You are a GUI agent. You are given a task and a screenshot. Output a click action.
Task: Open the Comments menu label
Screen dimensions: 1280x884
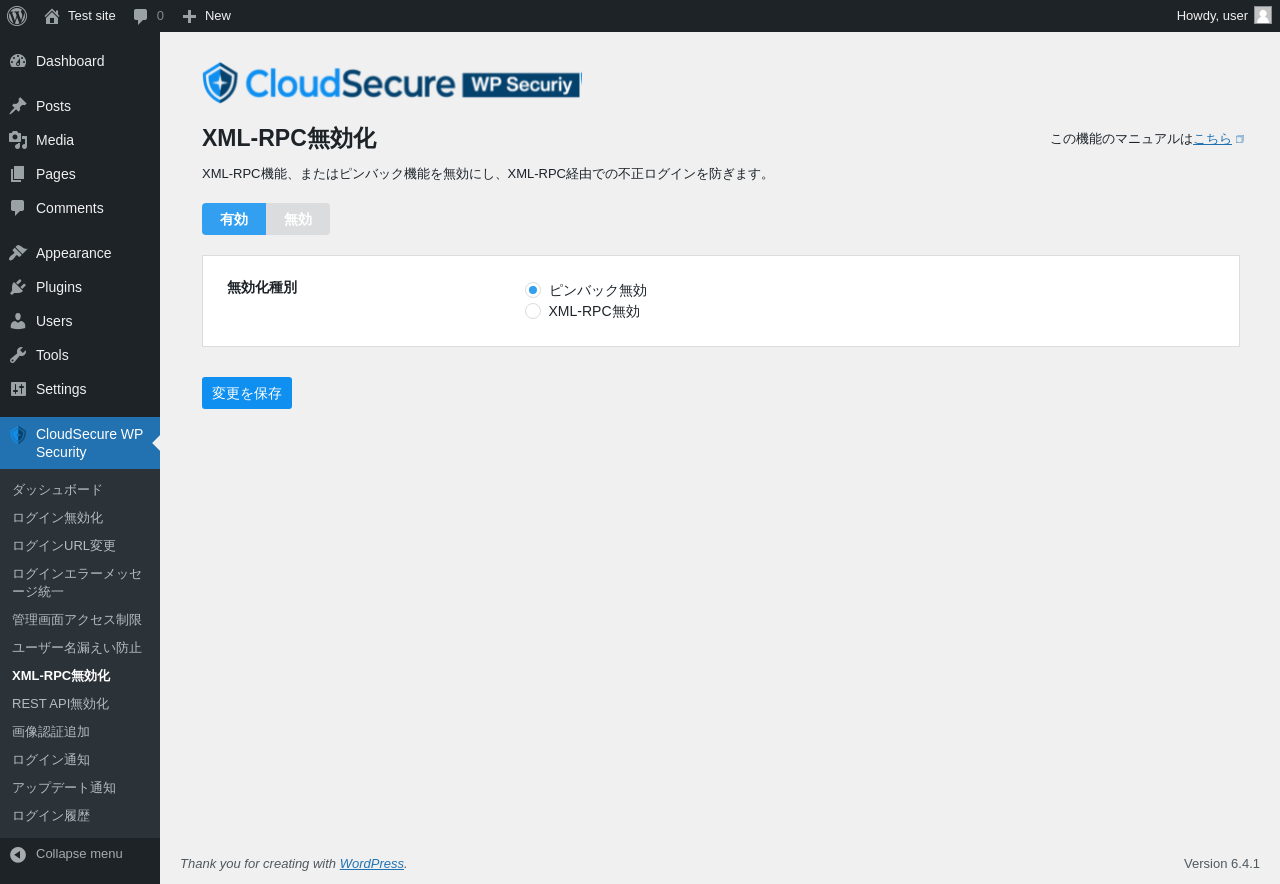[x=70, y=208]
